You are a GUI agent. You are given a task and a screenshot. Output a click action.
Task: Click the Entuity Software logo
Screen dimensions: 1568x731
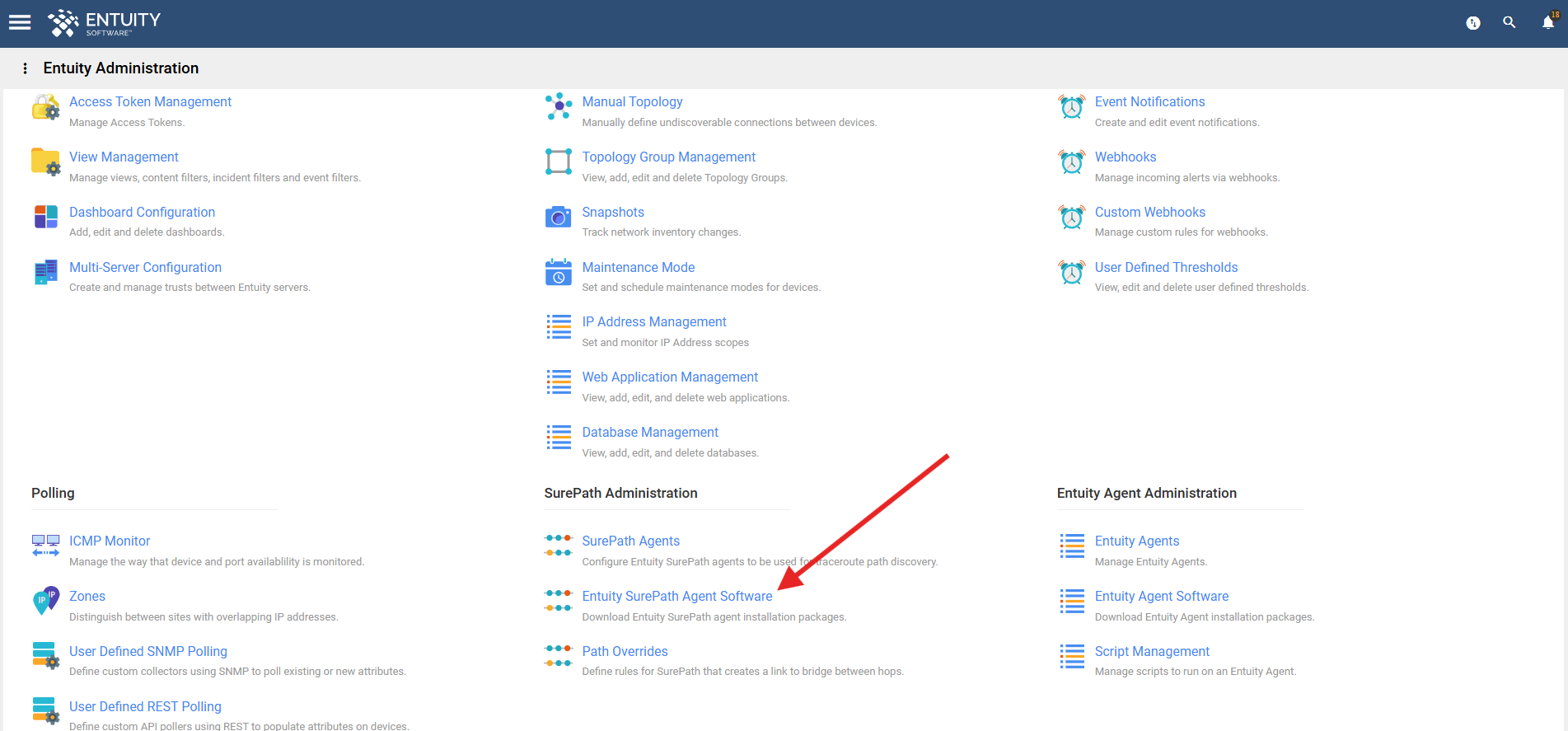pyautogui.click(x=104, y=23)
